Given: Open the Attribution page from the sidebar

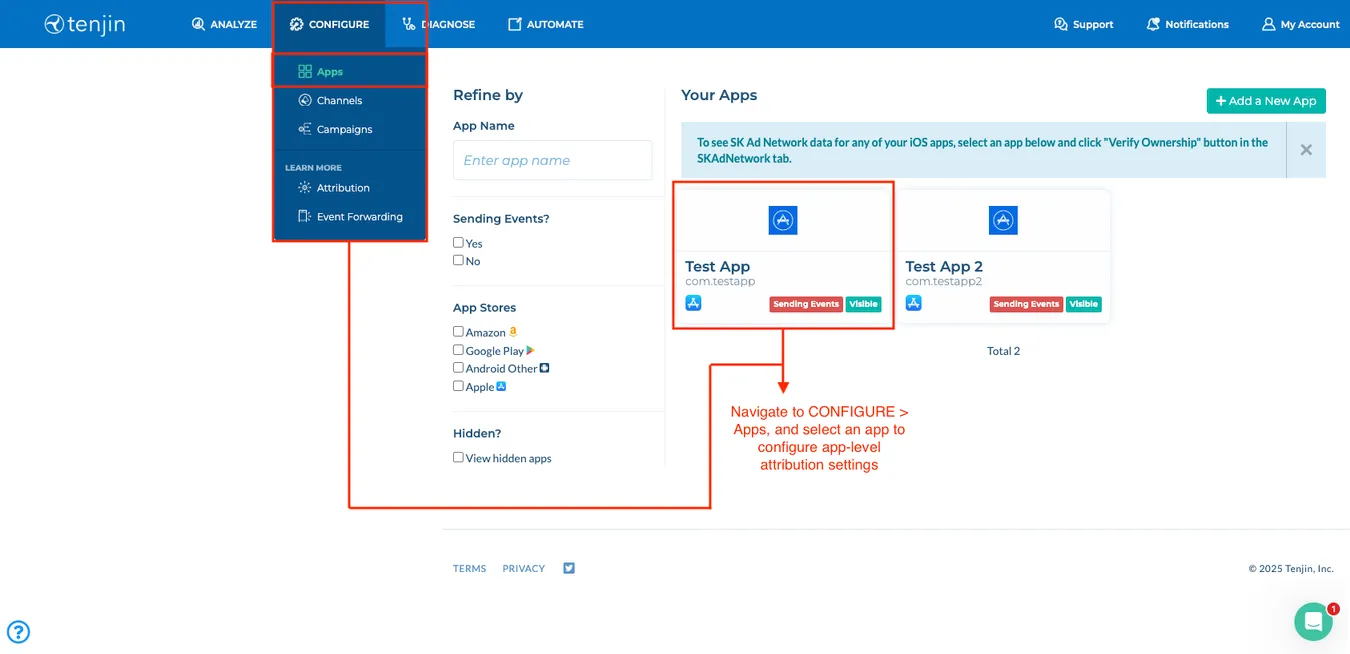Looking at the screenshot, I should [x=341, y=187].
